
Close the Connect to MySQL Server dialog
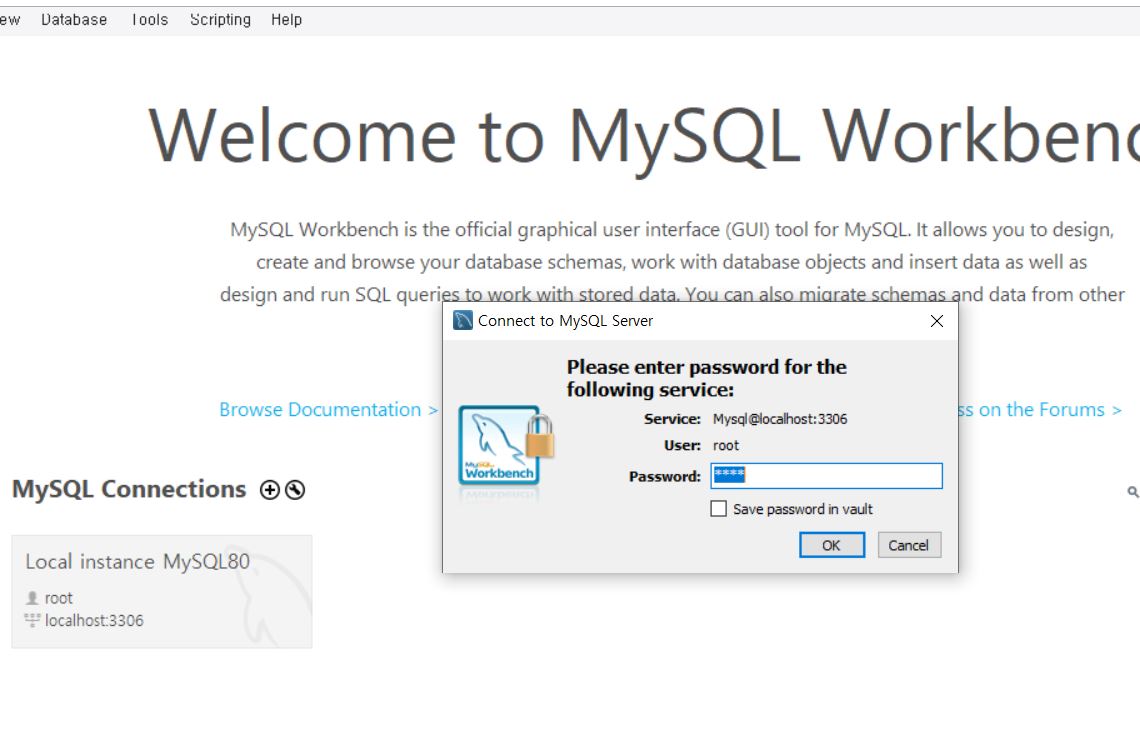coord(936,321)
